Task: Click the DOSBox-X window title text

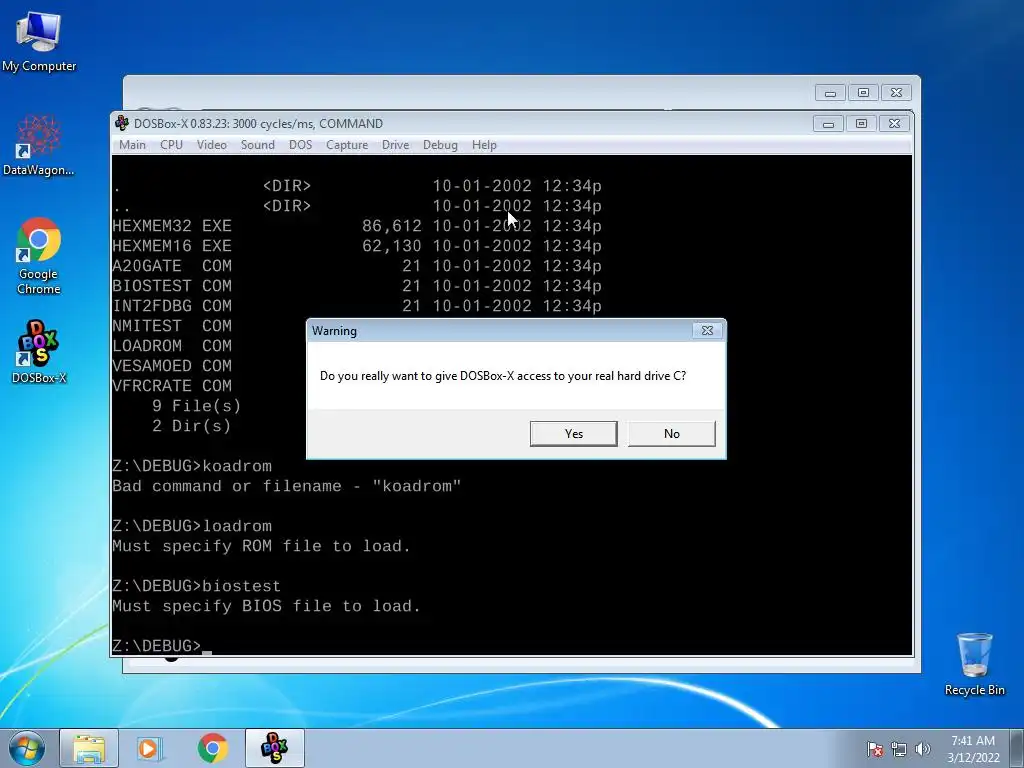Action: (x=258, y=123)
